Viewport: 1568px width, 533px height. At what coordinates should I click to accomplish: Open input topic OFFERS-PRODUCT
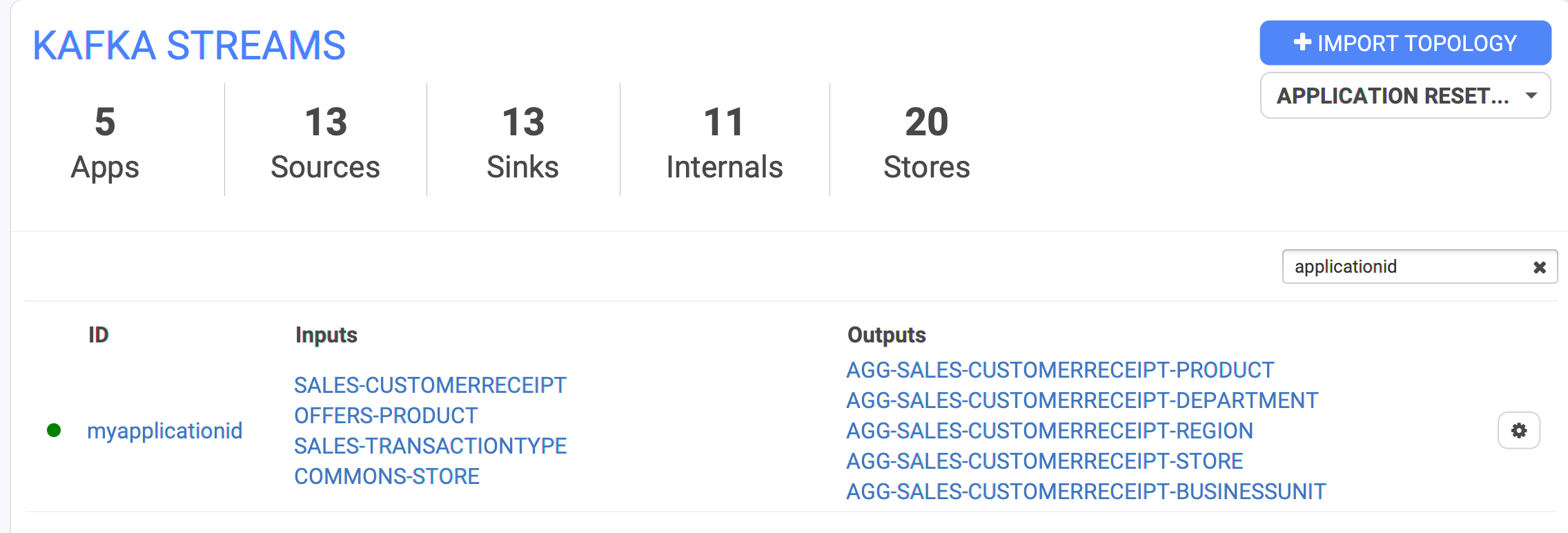click(386, 416)
